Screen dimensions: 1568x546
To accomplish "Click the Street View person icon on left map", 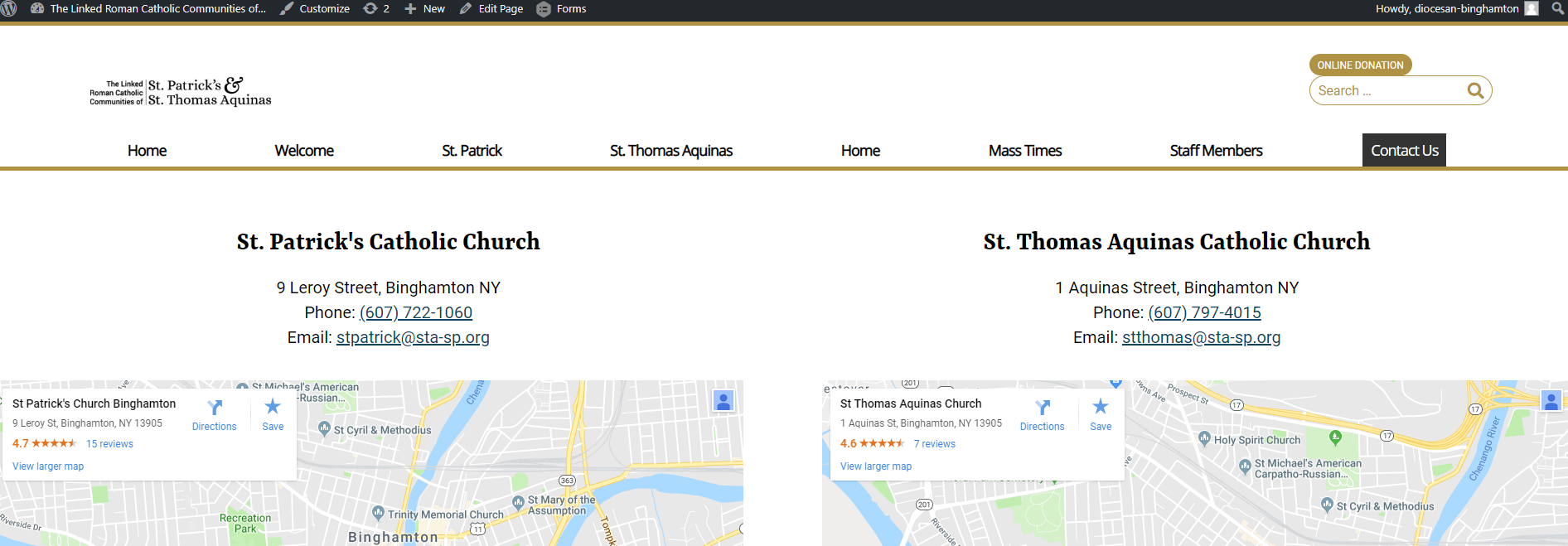I will click(x=724, y=402).
